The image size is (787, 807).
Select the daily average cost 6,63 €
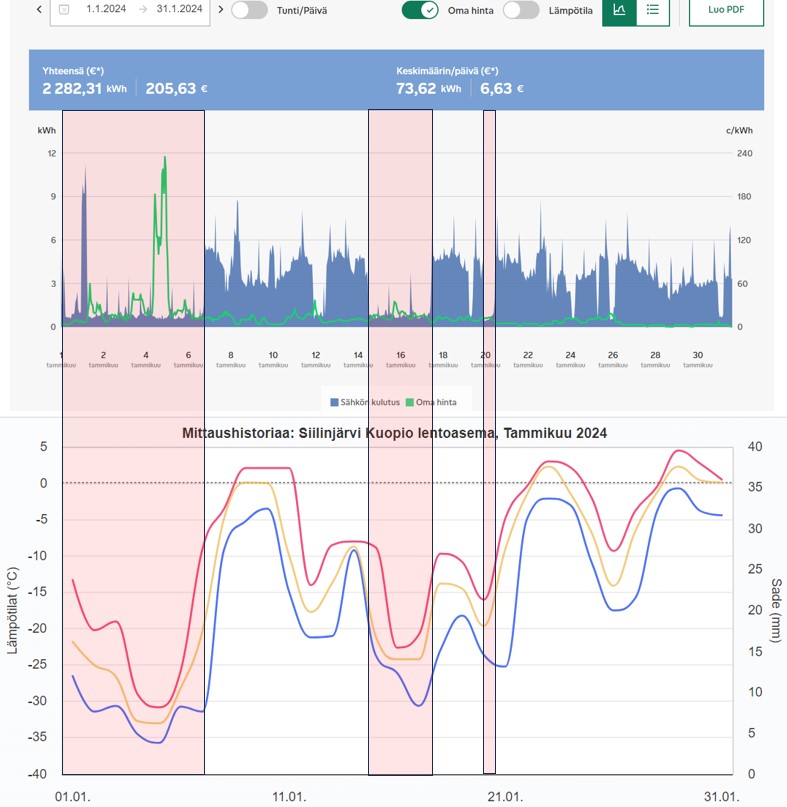tap(502, 89)
